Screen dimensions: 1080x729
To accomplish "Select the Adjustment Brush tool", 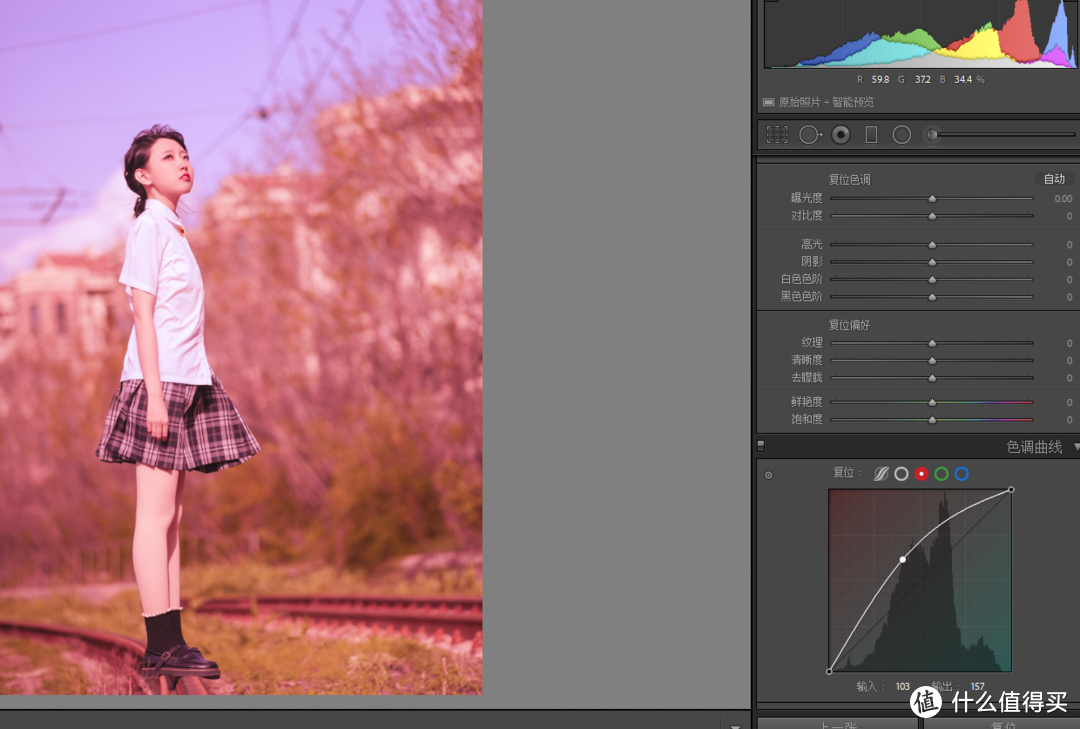I will pos(932,134).
